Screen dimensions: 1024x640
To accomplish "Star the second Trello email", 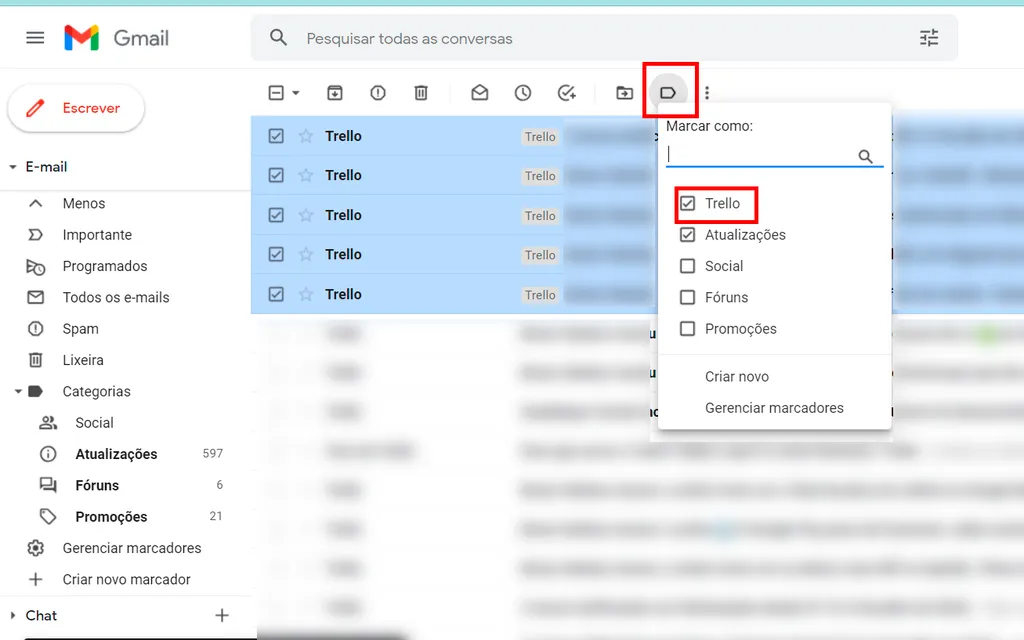I will point(306,175).
